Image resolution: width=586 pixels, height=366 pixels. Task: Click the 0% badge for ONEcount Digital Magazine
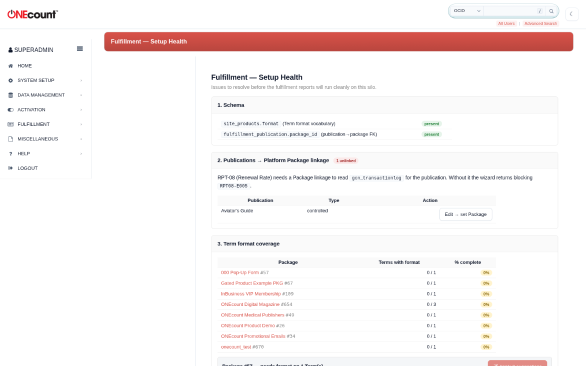click(x=486, y=305)
